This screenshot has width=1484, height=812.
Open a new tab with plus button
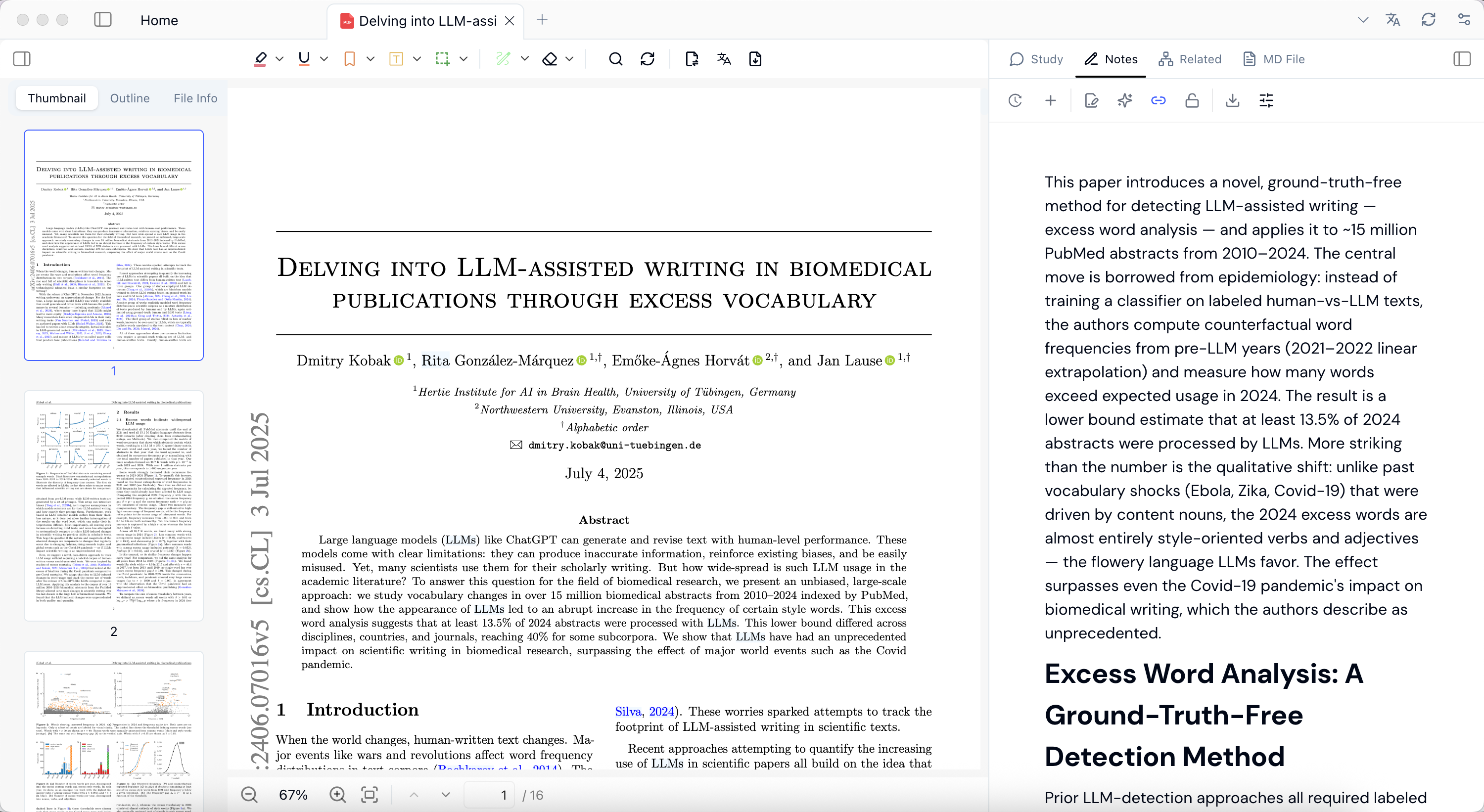tap(542, 20)
